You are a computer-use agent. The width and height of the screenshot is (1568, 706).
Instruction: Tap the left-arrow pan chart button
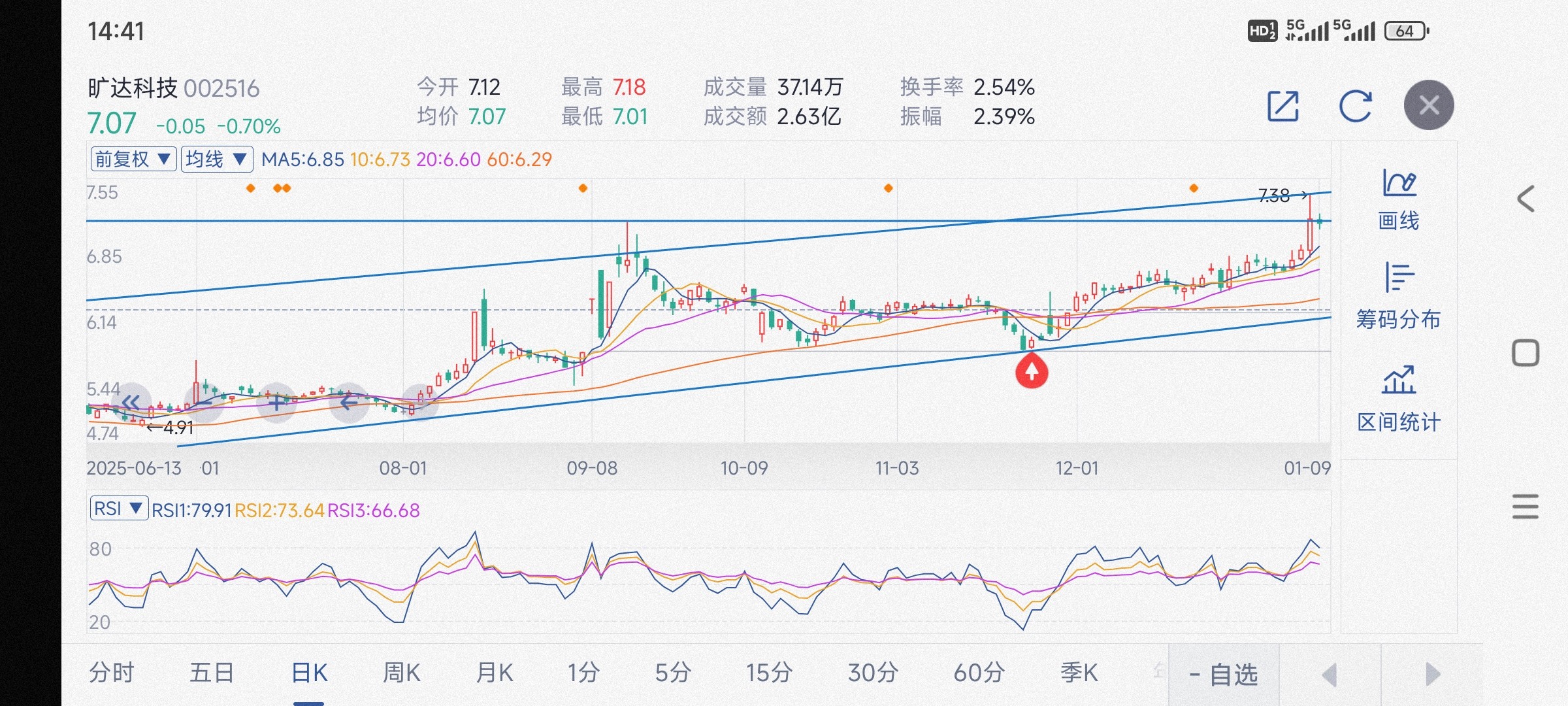(x=350, y=402)
